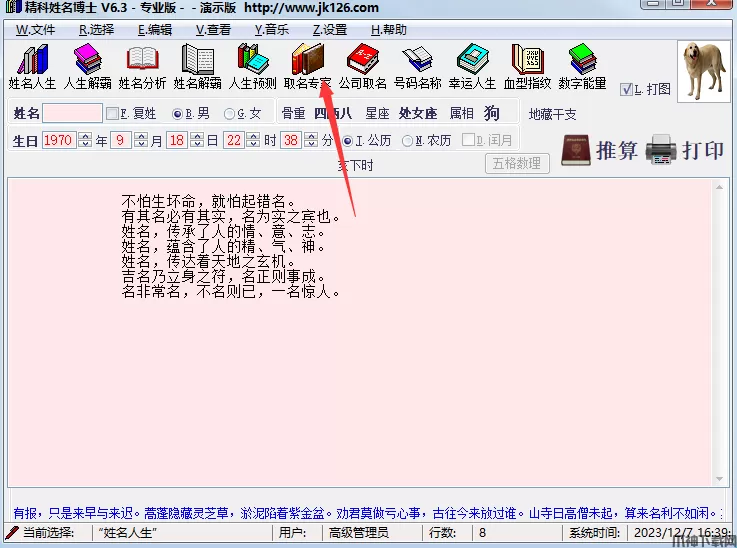Click the dog zodiac picture

[703, 71]
